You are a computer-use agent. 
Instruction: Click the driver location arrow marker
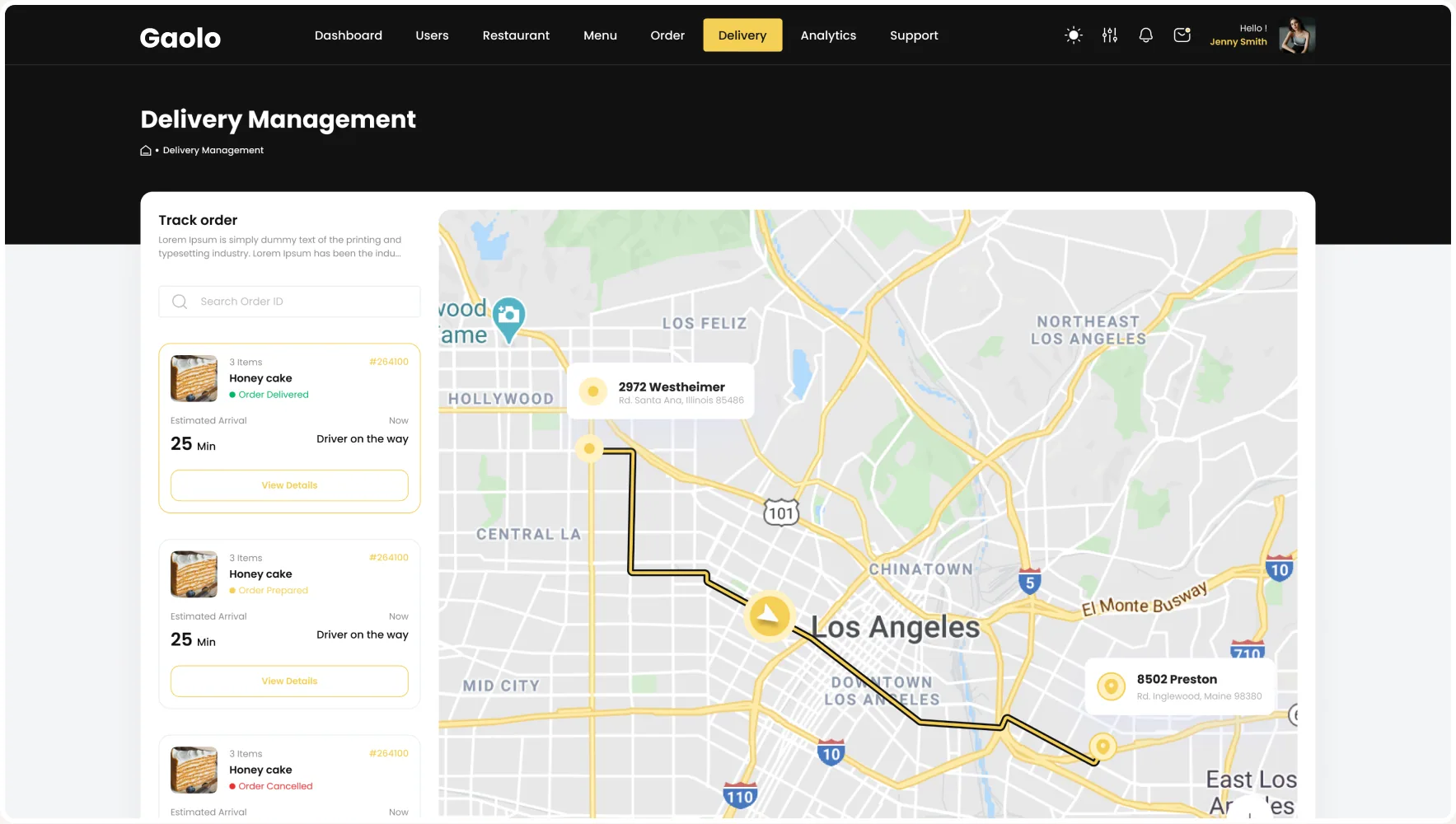769,615
